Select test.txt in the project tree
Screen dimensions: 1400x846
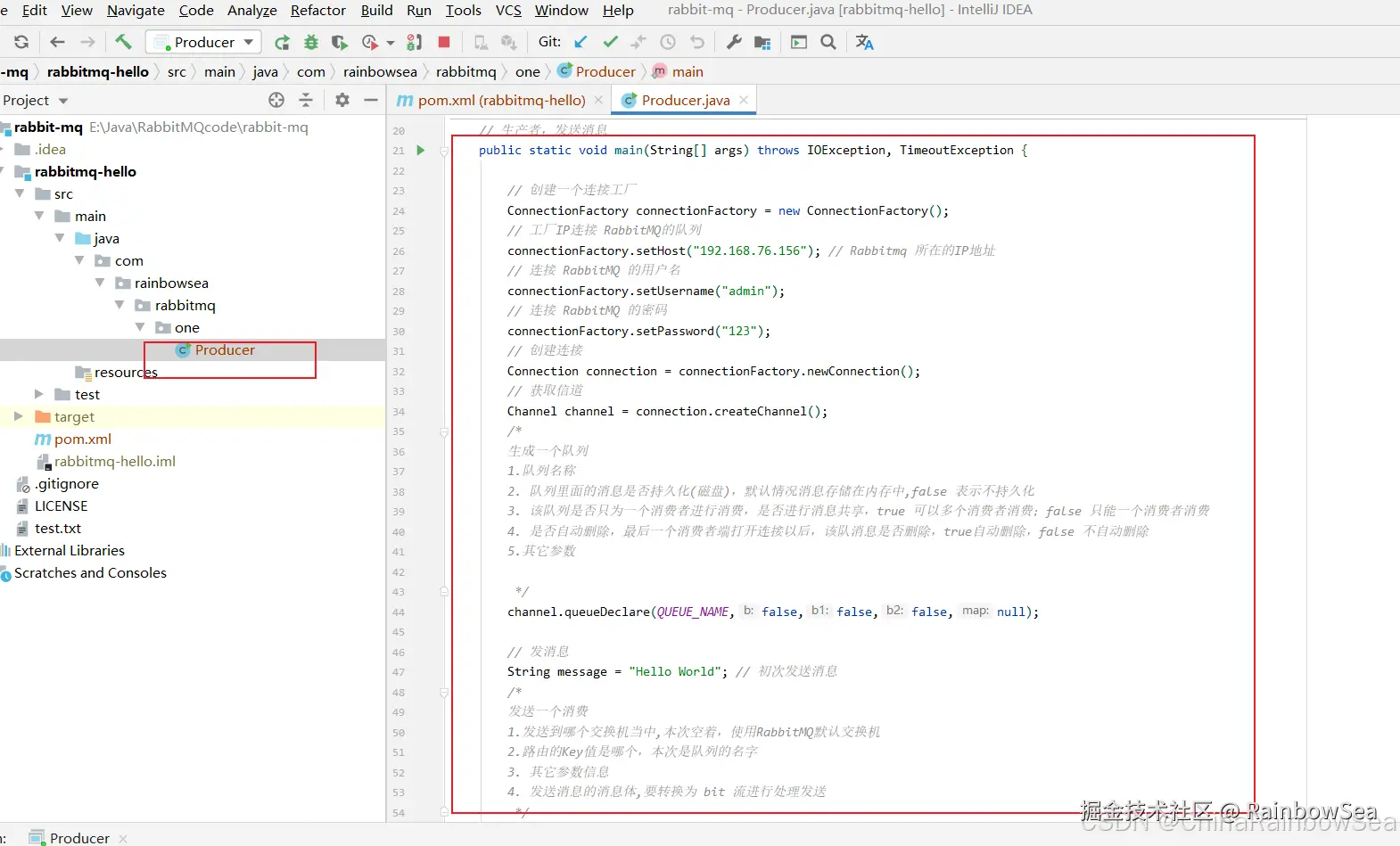(x=57, y=528)
